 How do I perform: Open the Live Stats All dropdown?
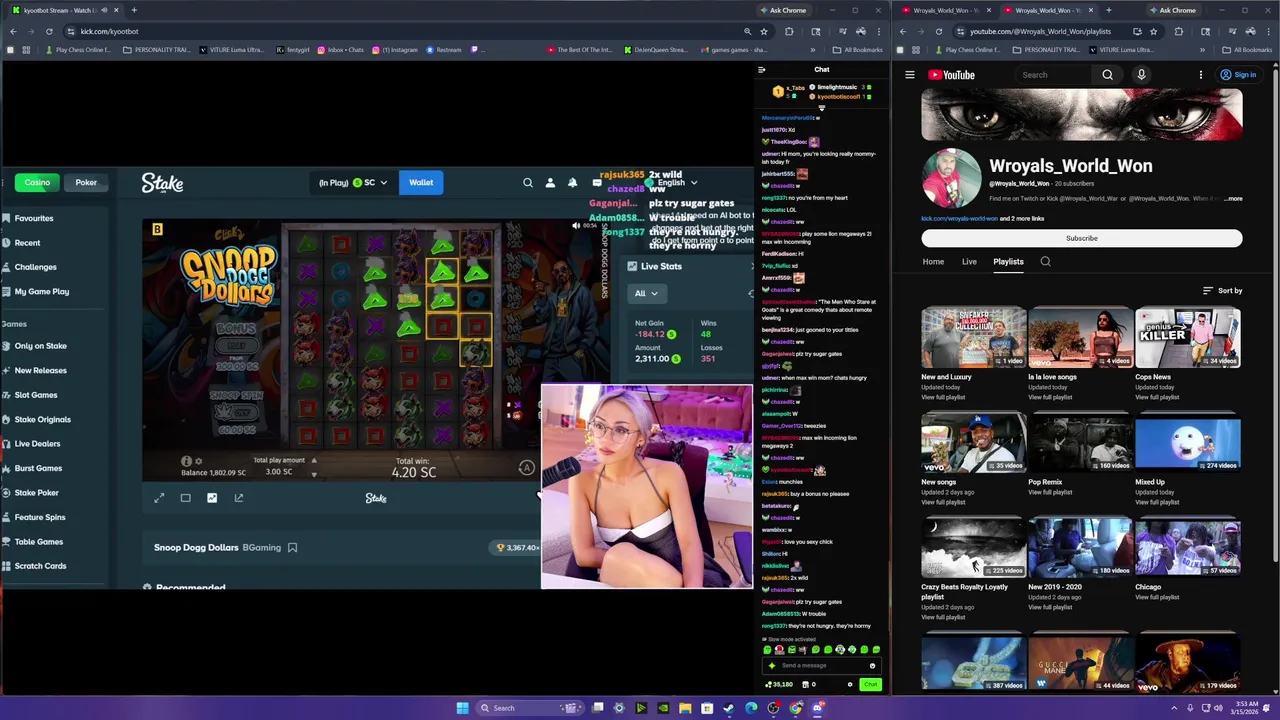point(645,293)
